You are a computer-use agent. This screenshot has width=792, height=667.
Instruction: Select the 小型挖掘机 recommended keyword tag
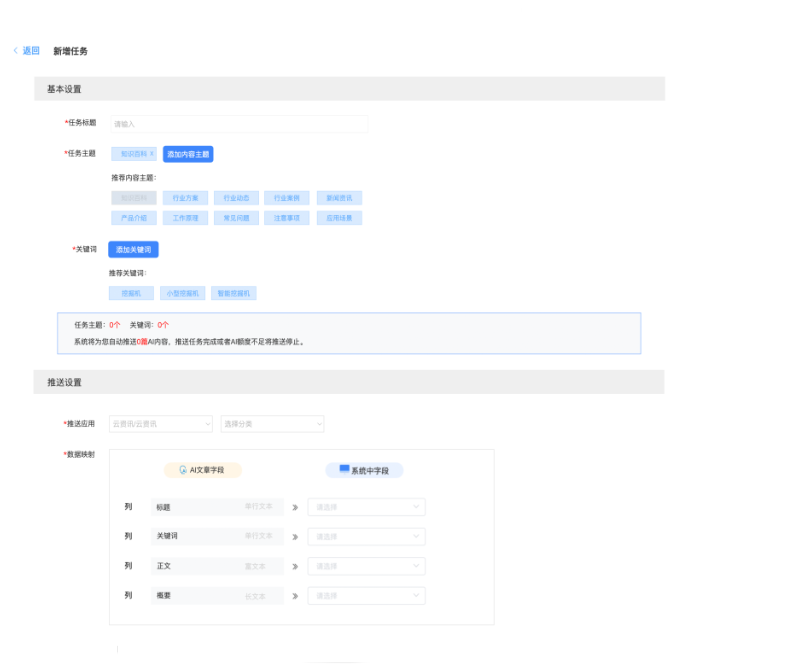182,294
